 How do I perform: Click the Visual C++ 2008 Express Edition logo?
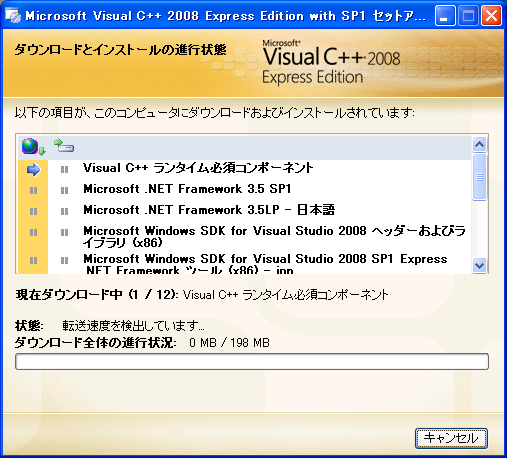tap(331, 62)
